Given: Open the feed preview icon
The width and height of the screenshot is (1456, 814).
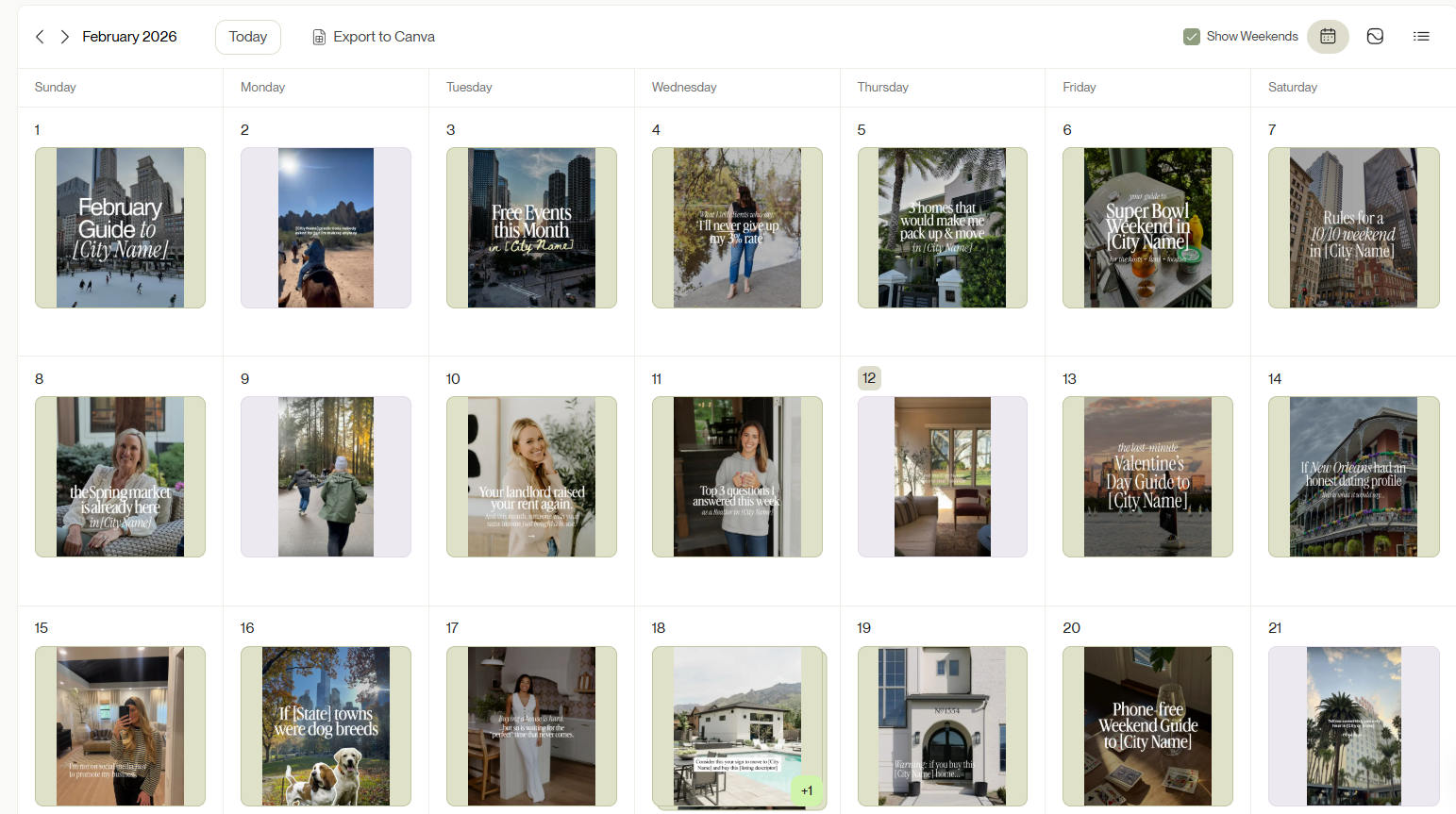Looking at the screenshot, I should [1375, 36].
